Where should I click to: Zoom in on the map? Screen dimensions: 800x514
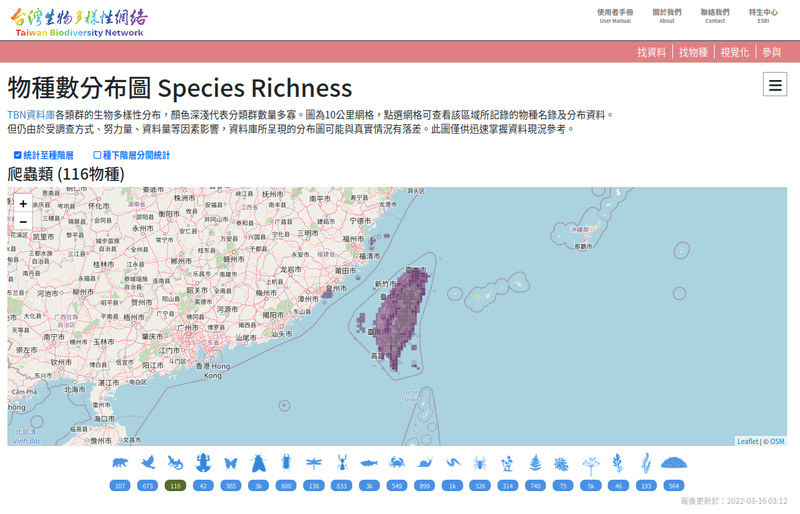pyautogui.click(x=23, y=203)
